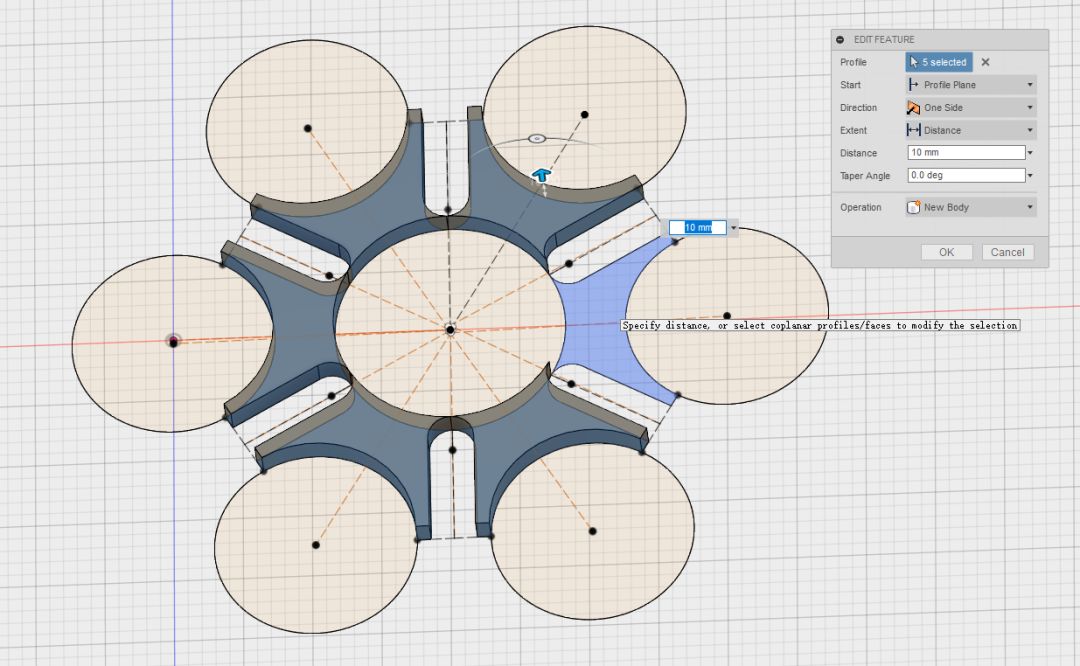Clear the profile selection with the X

click(x=986, y=62)
